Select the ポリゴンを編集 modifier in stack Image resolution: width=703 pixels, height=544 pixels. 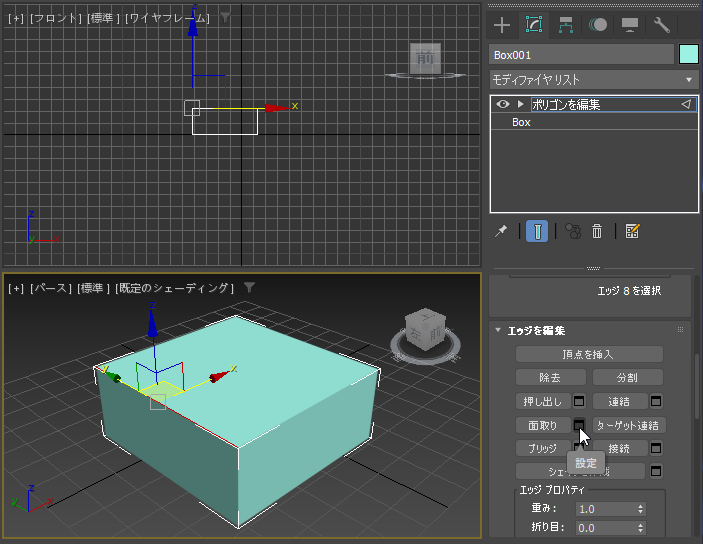[x=566, y=104]
